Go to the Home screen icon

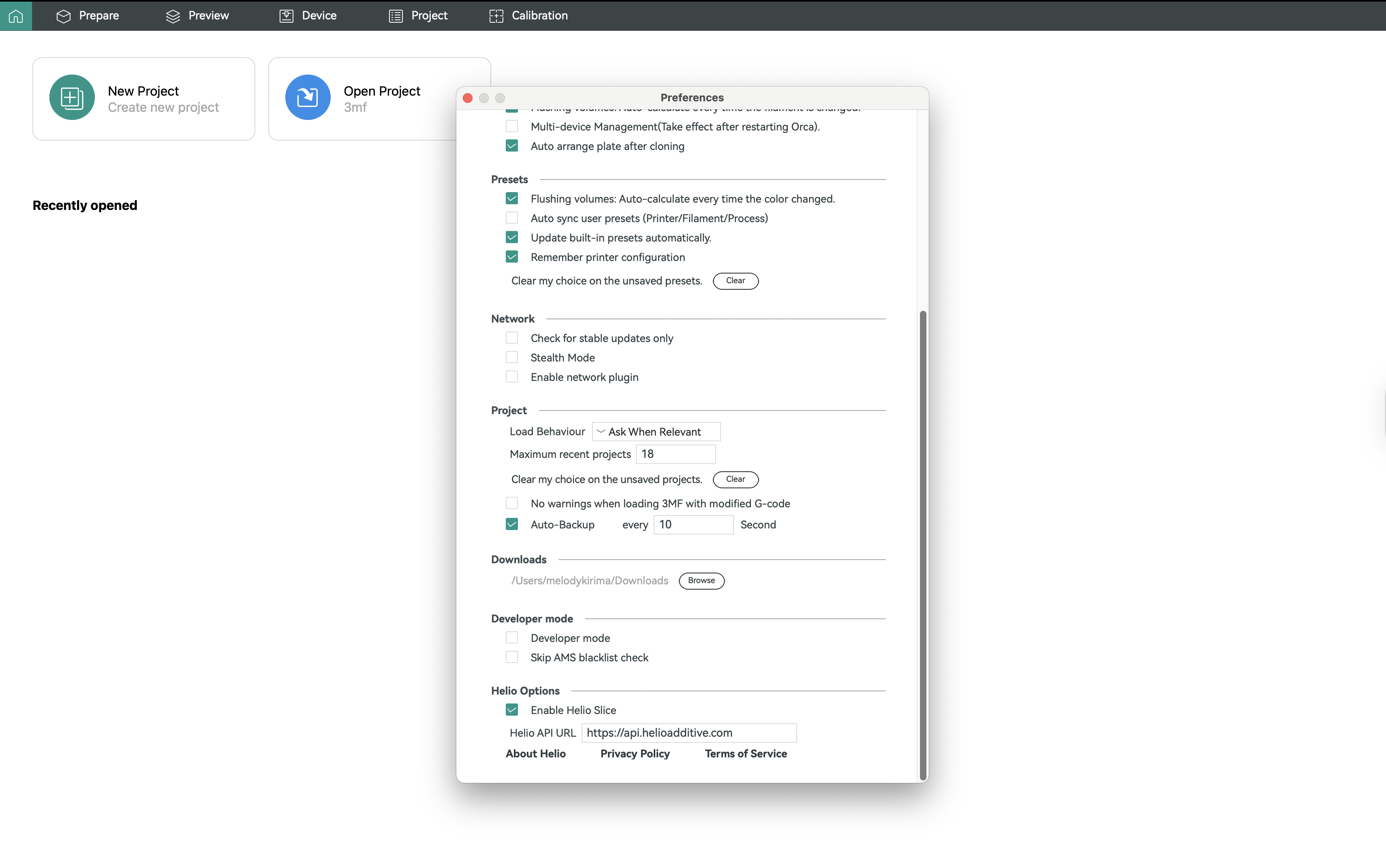15,15
